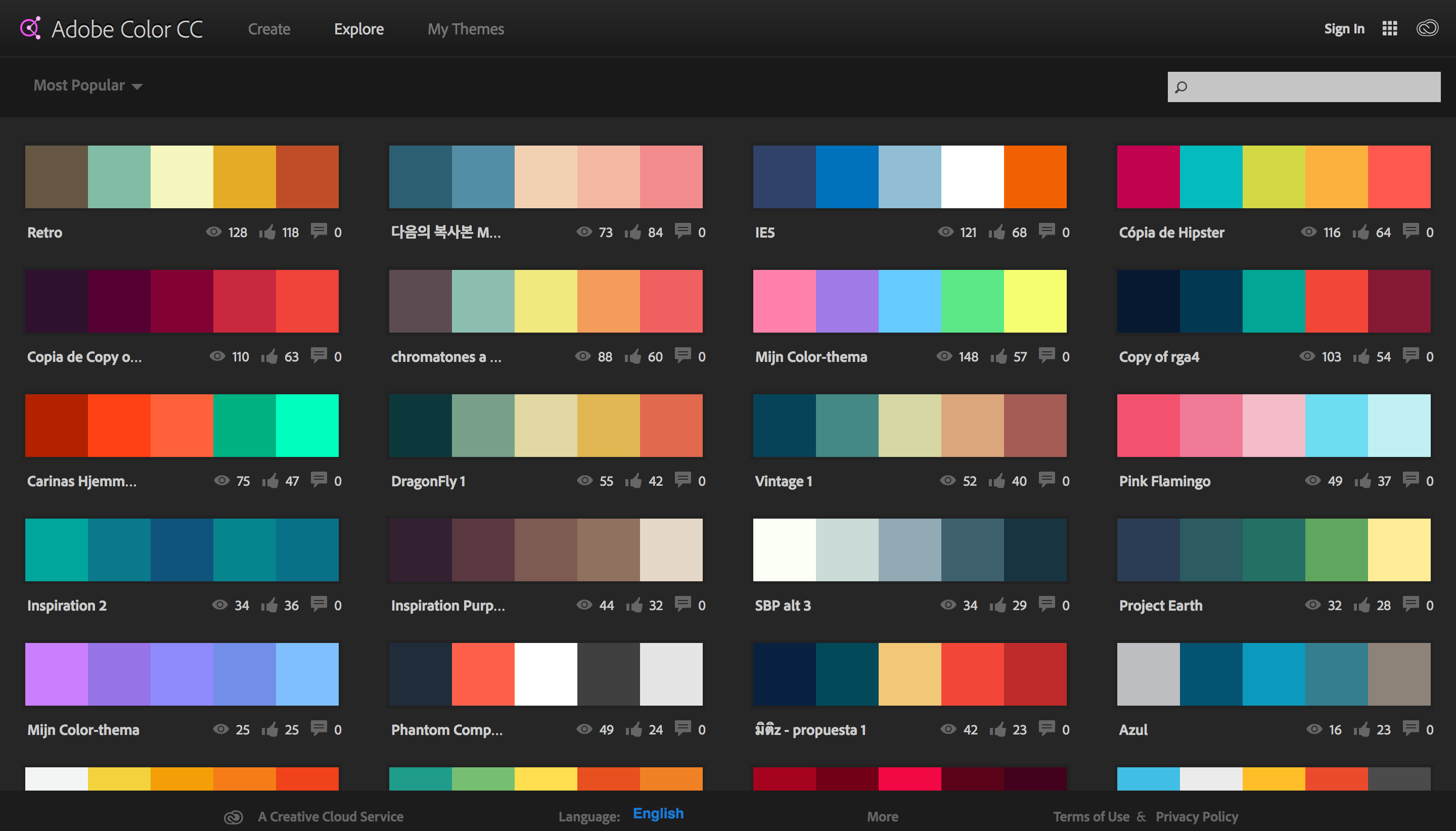Screen dimensions: 1456x831
Task: Open the My Themes tab
Action: (x=465, y=29)
